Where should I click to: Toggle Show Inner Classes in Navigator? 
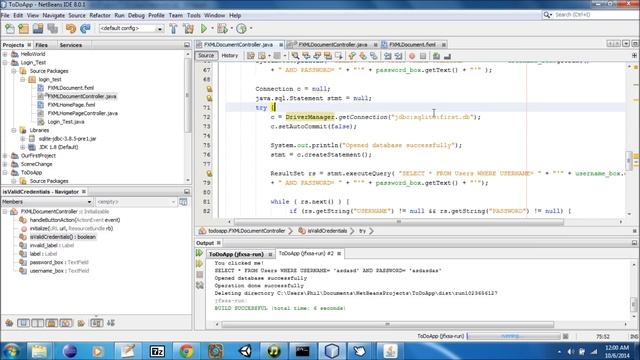(66, 323)
